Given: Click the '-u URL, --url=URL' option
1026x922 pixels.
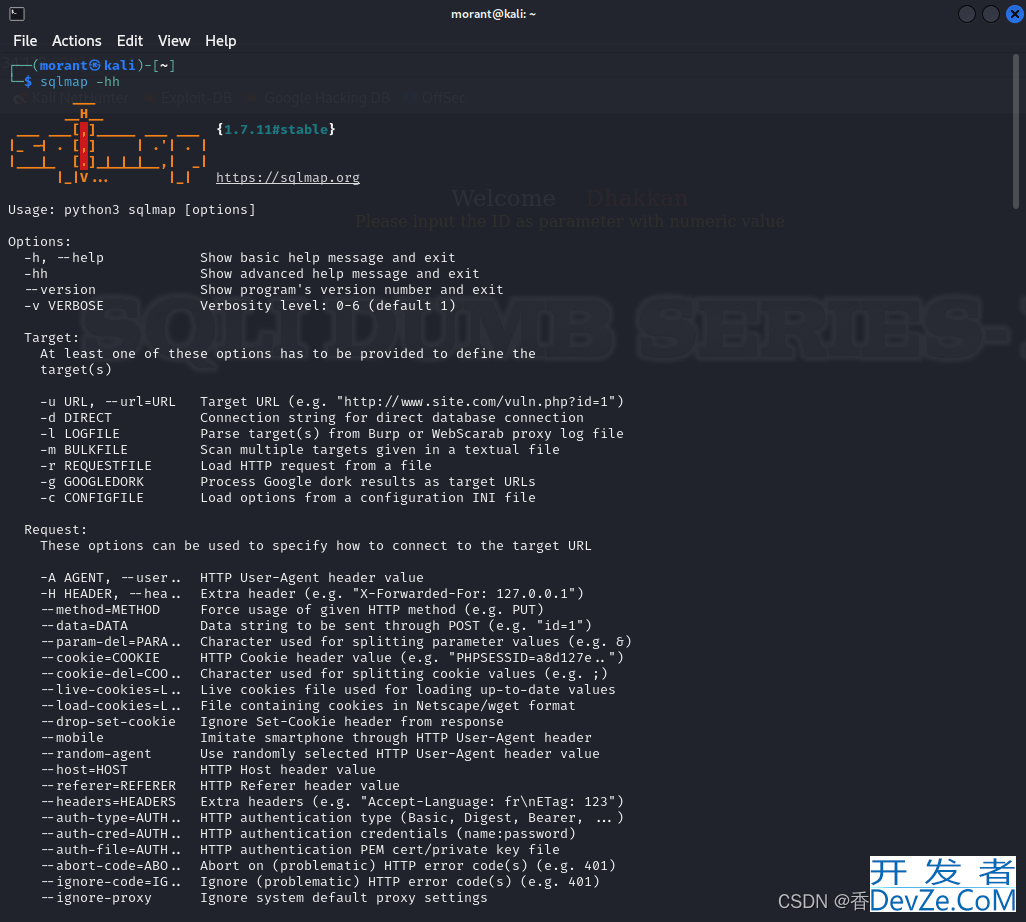Looking at the screenshot, I should point(108,402).
